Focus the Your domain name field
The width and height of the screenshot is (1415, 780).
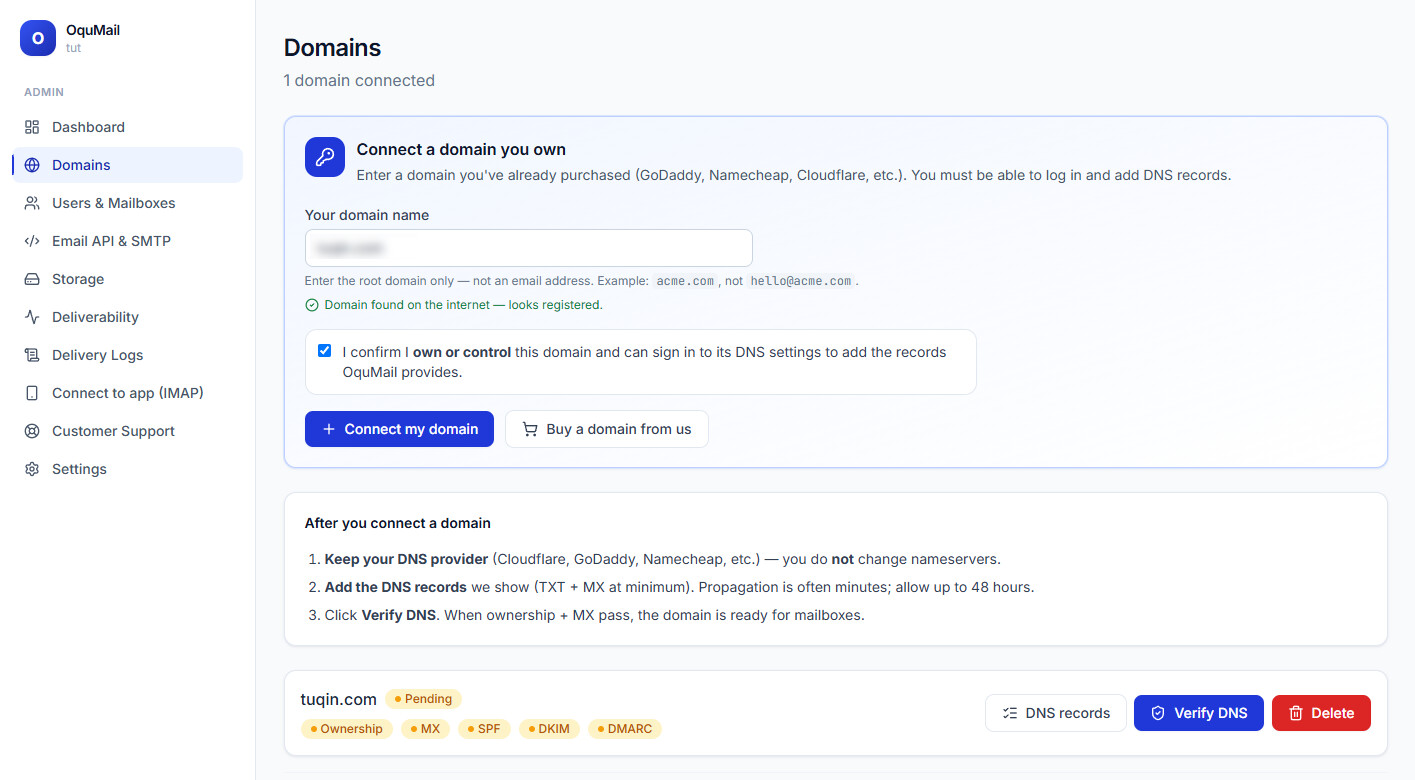click(x=529, y=248)
